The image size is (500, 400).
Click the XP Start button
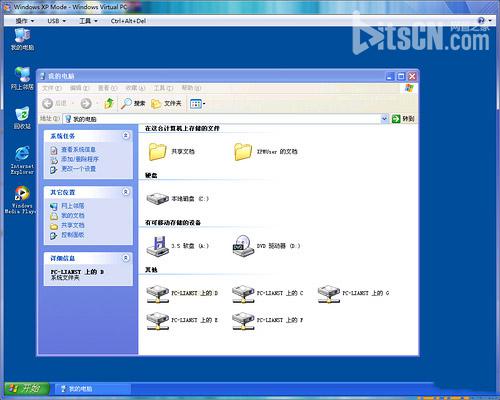(x=27, y=388)
